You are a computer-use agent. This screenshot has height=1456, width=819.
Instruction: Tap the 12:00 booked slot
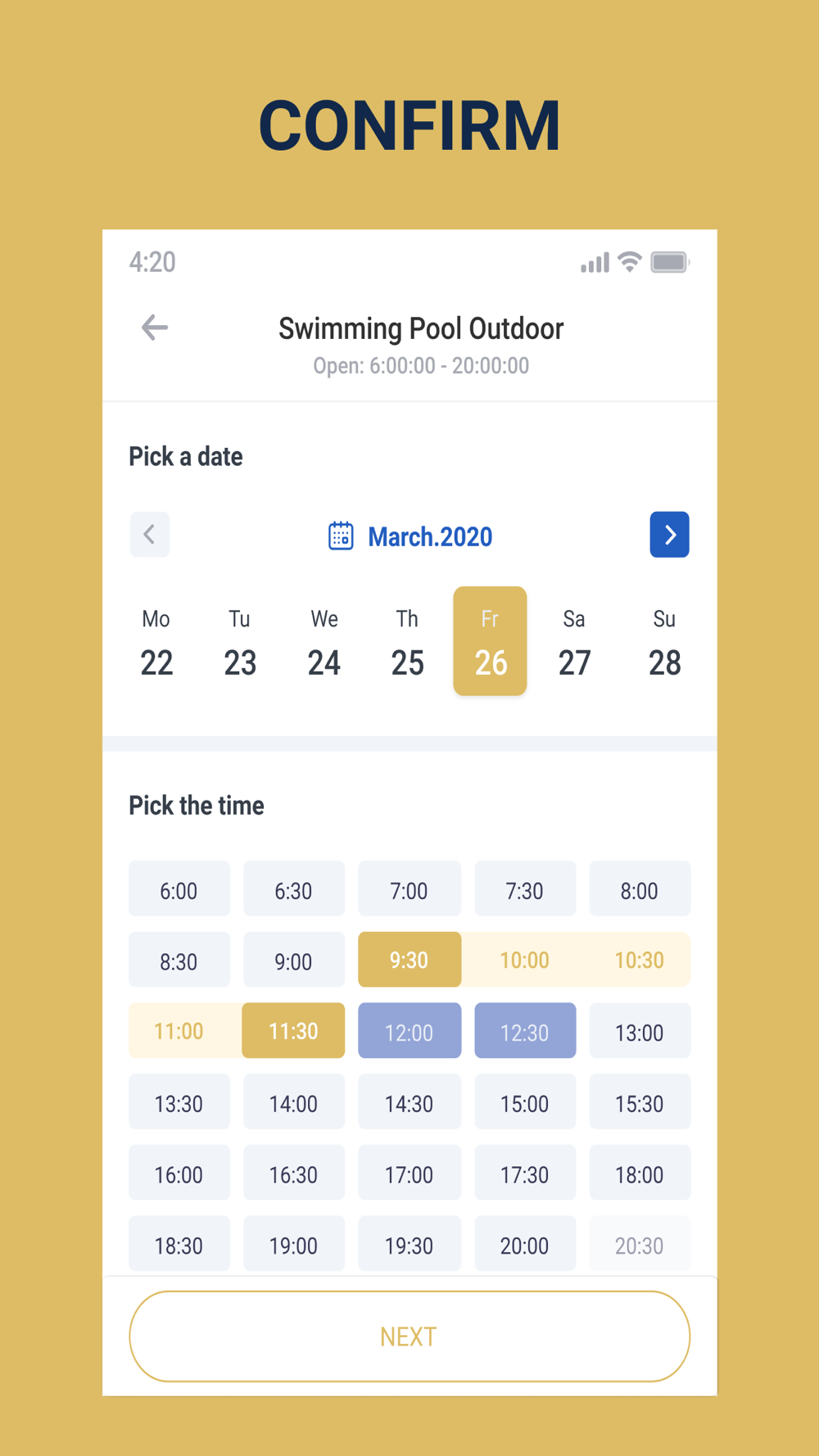pos(409,1031)
